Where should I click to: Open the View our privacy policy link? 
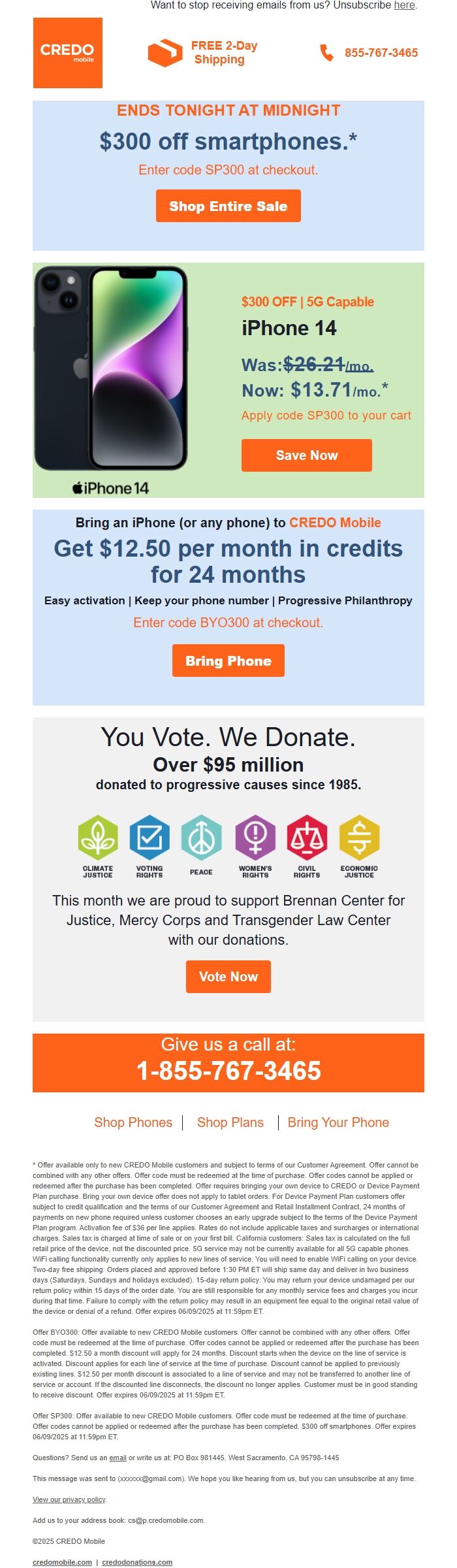pyautogui.click(x=69, y=1499)
